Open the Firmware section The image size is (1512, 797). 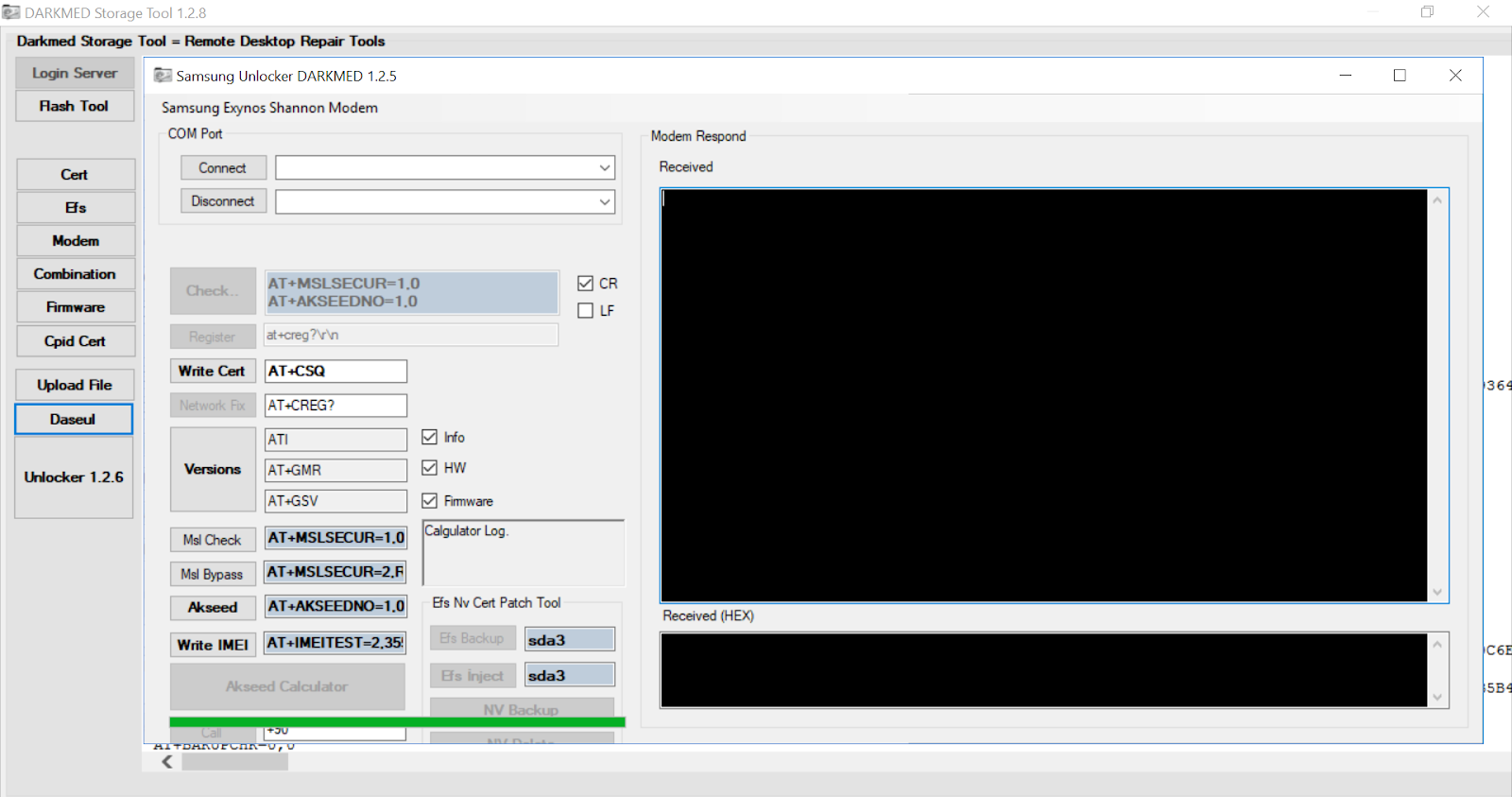tap(76, 307)
